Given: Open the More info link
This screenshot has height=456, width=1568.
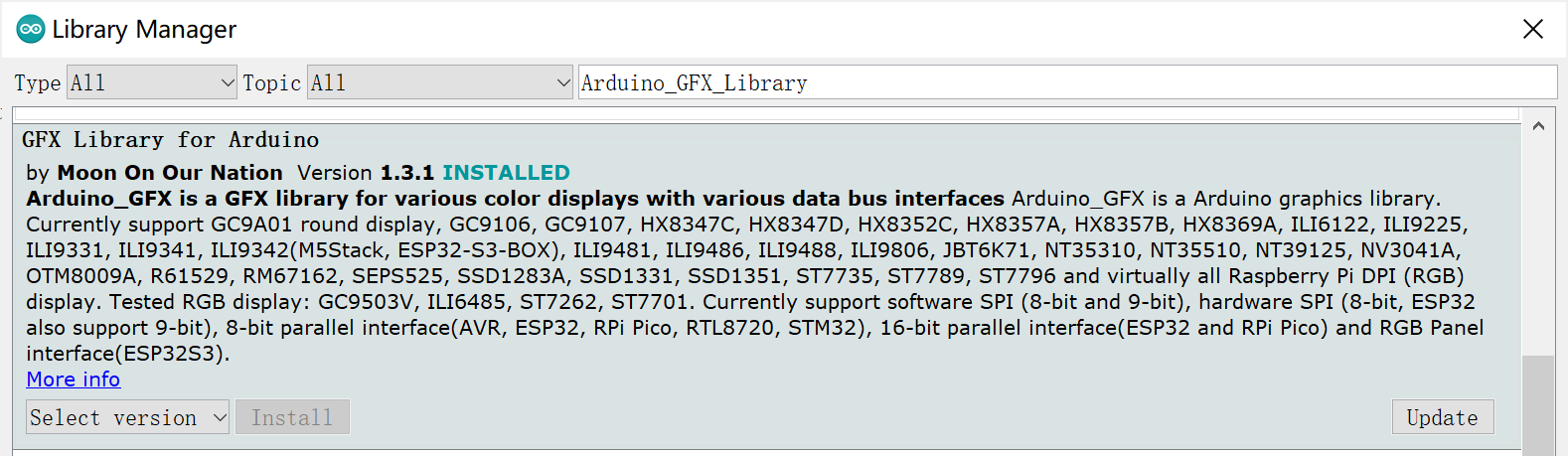Looking at the screenshot, I should coord(74,380).
